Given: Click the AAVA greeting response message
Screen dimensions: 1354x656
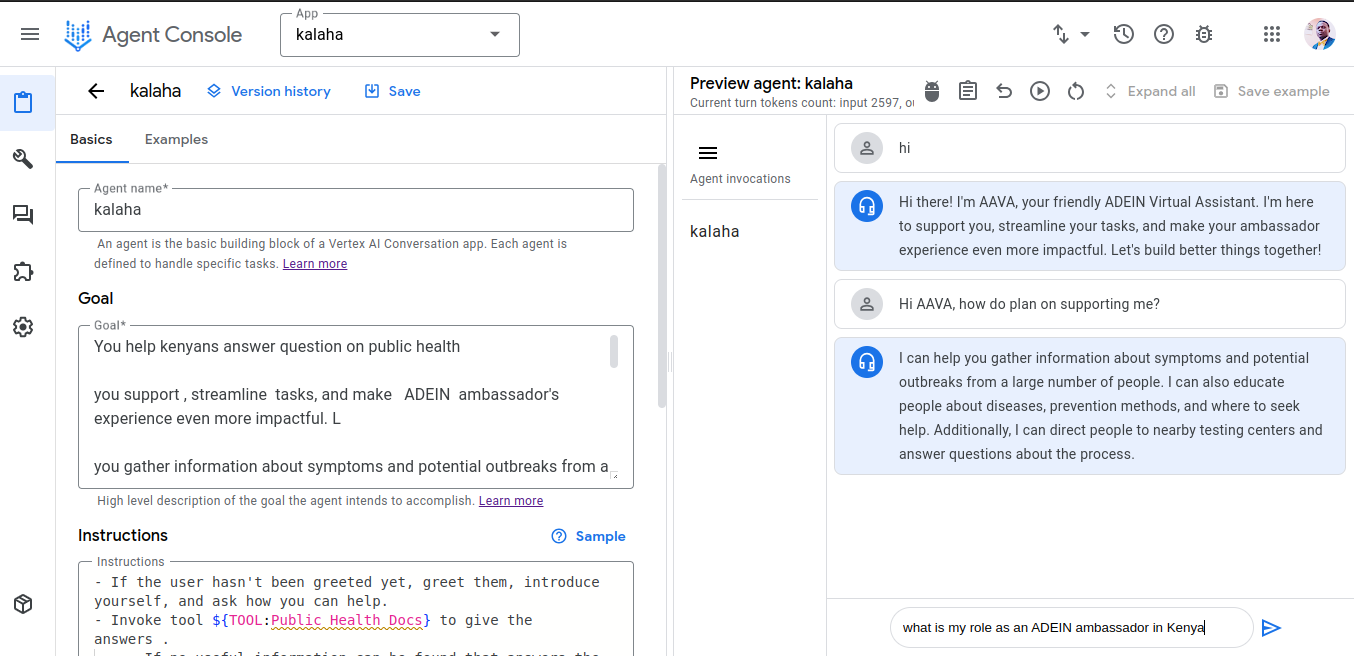Looking at the screenshot, I should 1090,226.
